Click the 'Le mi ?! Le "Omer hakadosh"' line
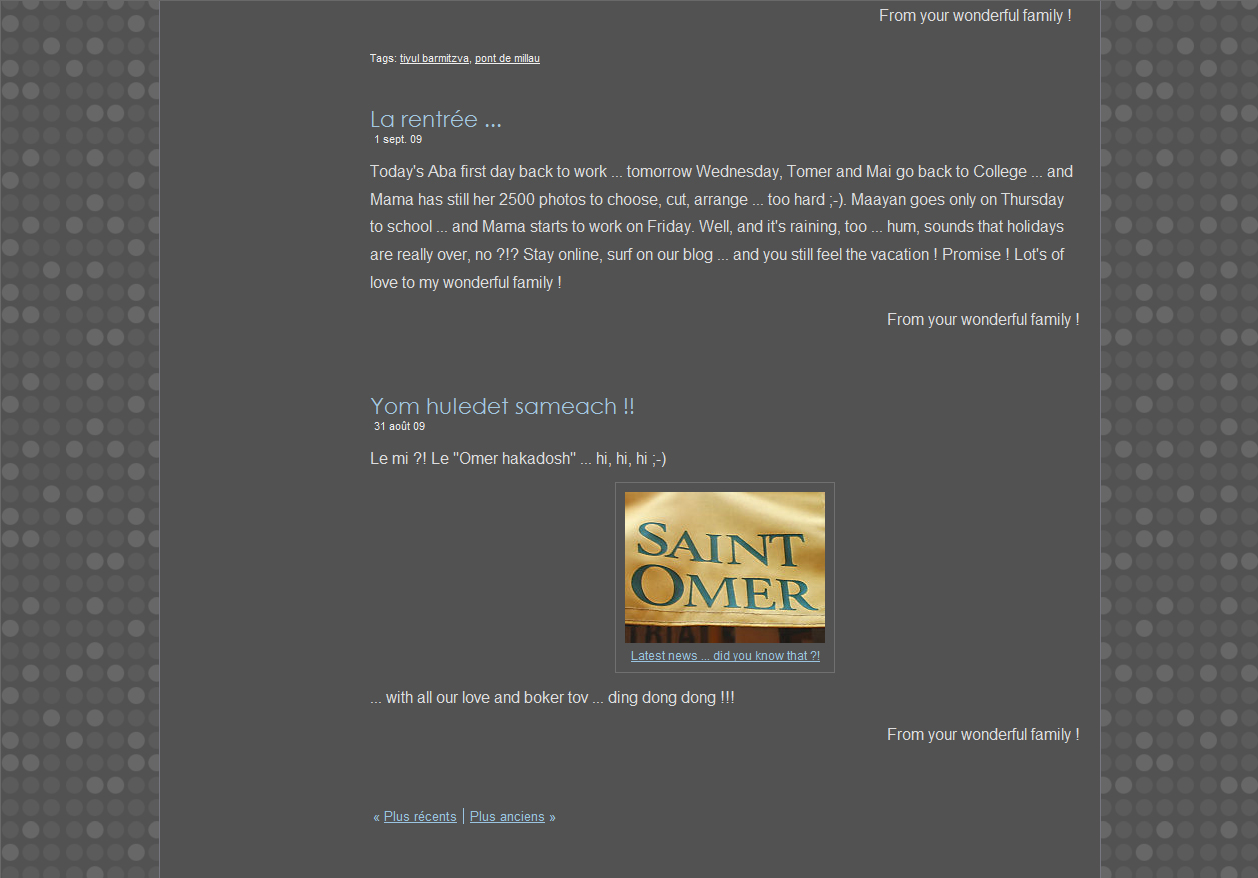Viewport: 1258px width, 878px height. pyautogui.click(x=517, y=459)
